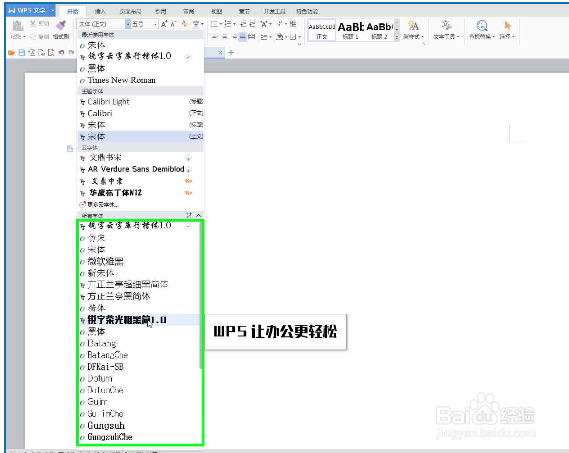Click the blue save icon in quick toolbar
The height and width of the screenshot is (453, 569).
click(22, 53)
